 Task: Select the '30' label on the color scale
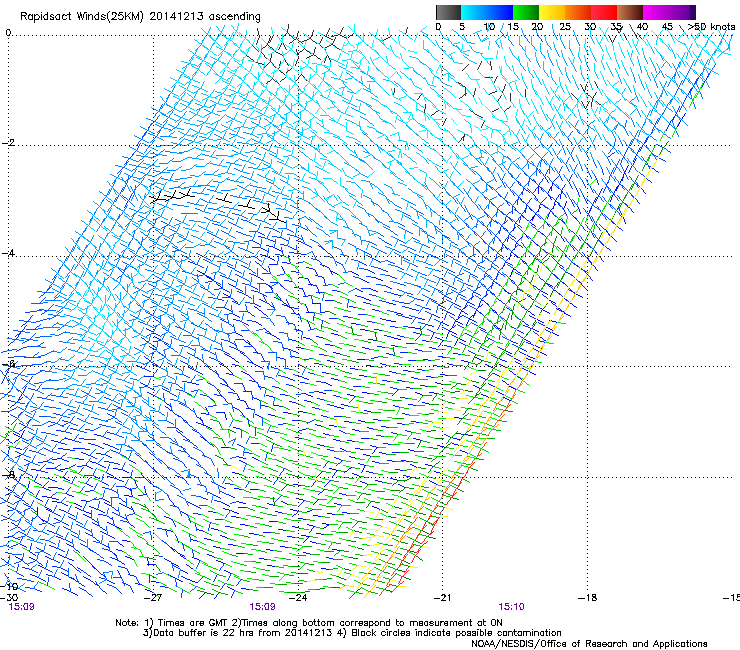(x=590, y=27)
